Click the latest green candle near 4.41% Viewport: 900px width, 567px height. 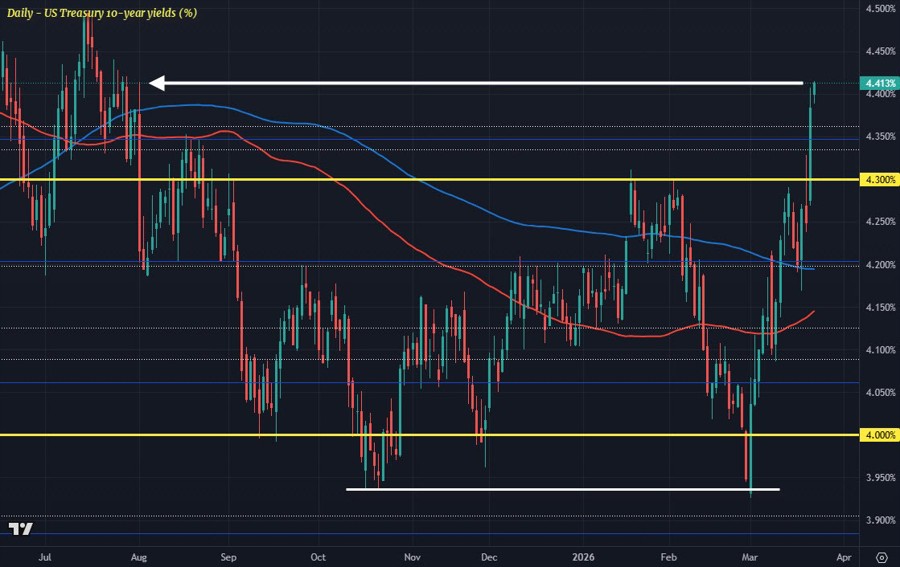point(814,91)
